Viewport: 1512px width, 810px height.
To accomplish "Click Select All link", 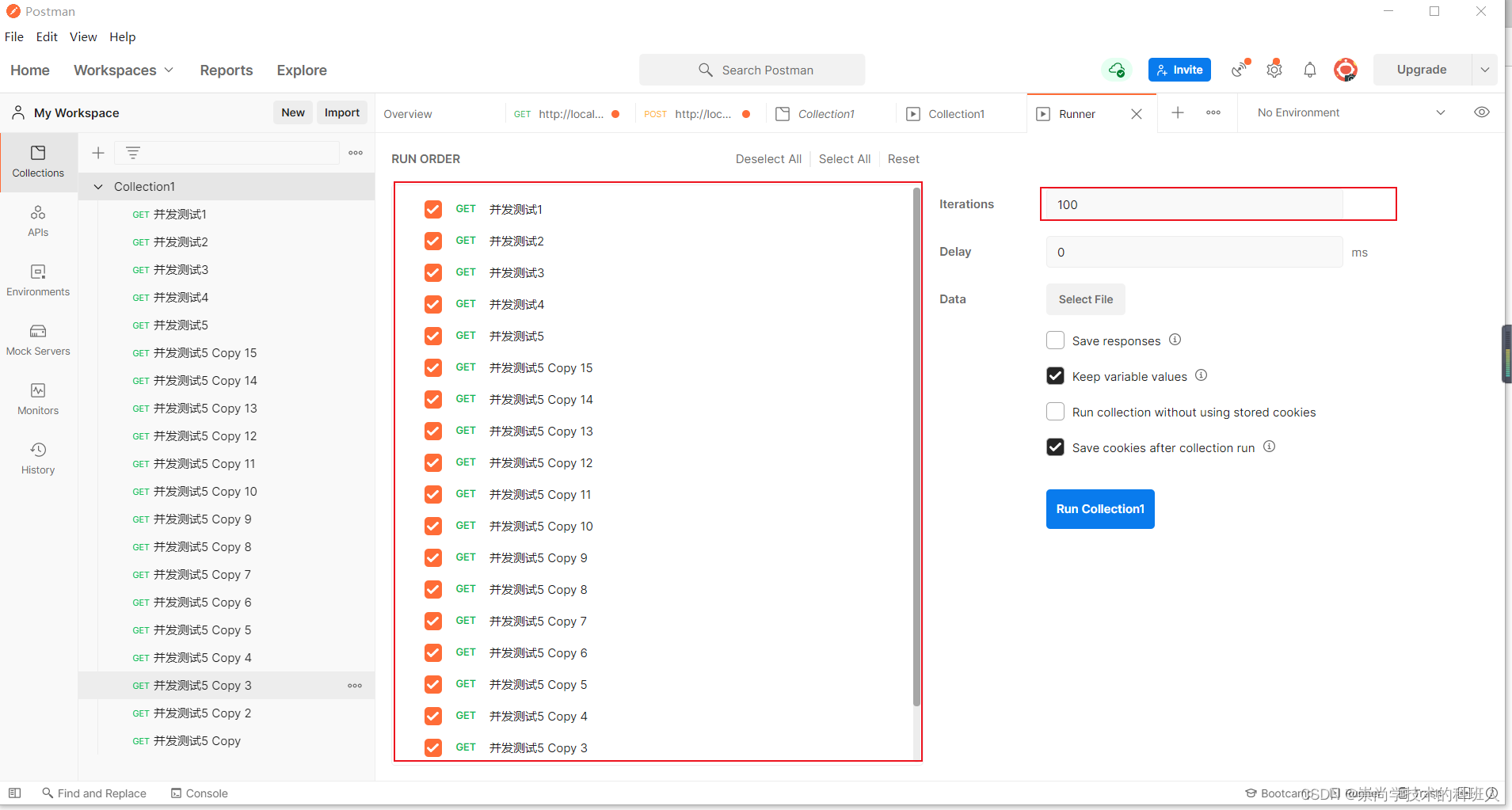I will (x=844, y=159).
